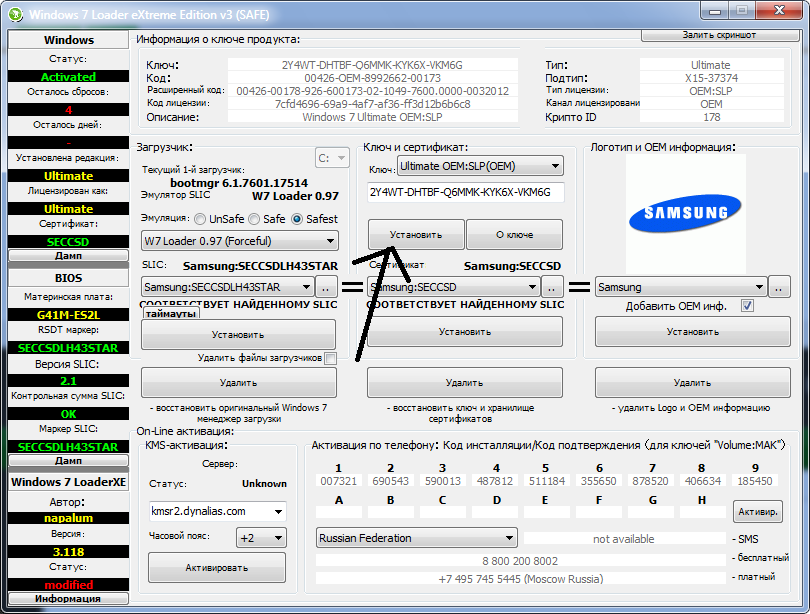Click 'Установить' in the OEM logo section
810x614 pixels.
(x=693, y=332)
